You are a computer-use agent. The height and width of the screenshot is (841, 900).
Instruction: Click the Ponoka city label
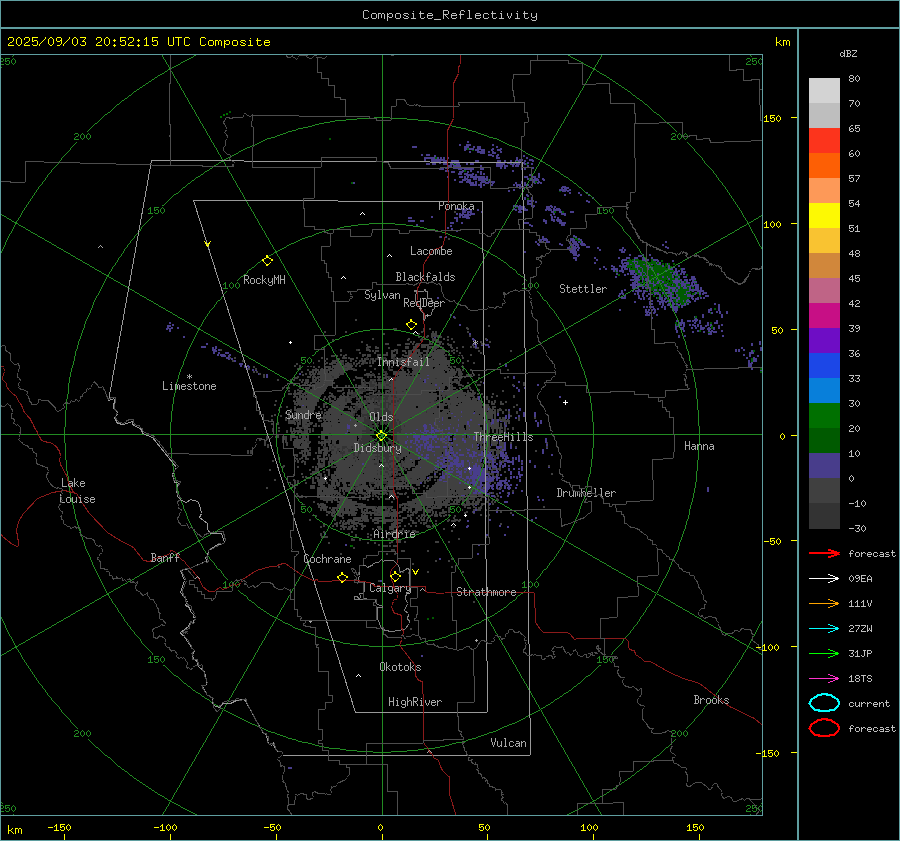(x=456, y=206)
